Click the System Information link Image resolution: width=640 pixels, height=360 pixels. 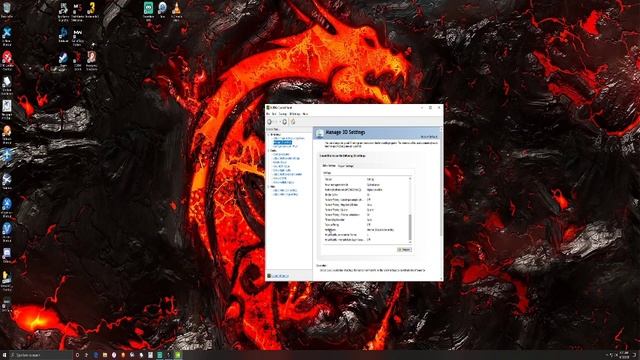click(280, 276)
